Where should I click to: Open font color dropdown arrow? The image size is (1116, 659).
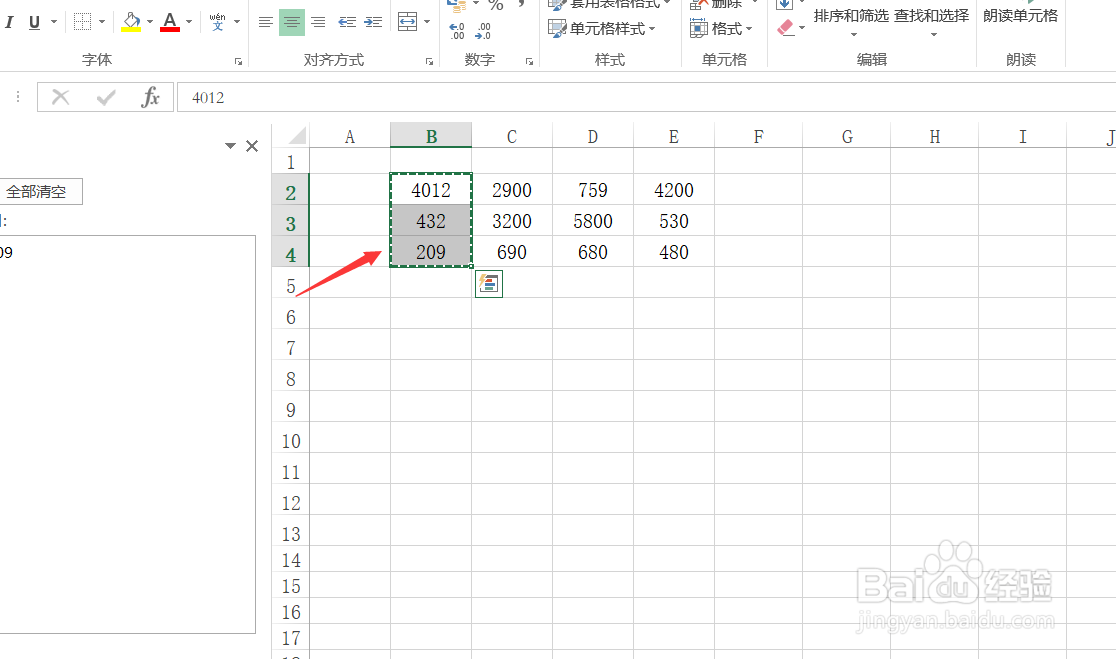pyautogui.click(x=189, y=22)
